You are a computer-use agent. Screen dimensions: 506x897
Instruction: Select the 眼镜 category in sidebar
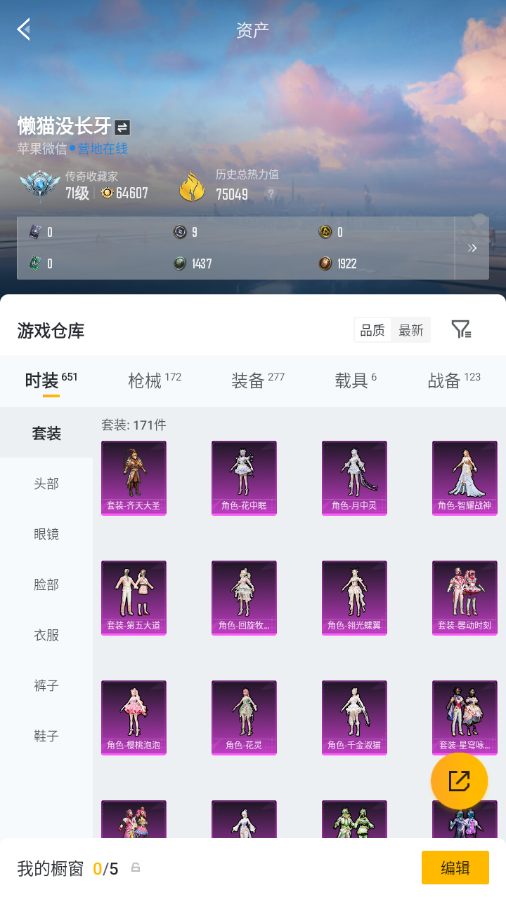46,534
